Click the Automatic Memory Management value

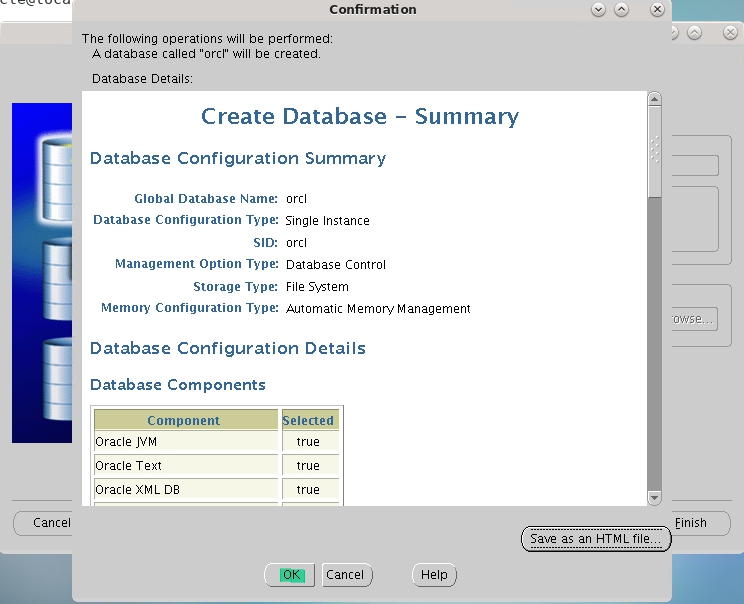pos(378,309)
